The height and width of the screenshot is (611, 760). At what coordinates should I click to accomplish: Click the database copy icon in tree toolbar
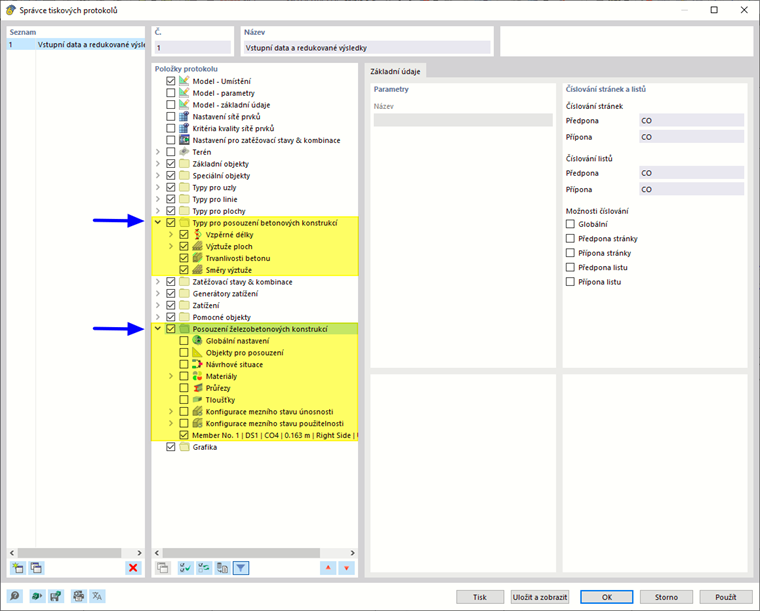[x=222, y=568]
